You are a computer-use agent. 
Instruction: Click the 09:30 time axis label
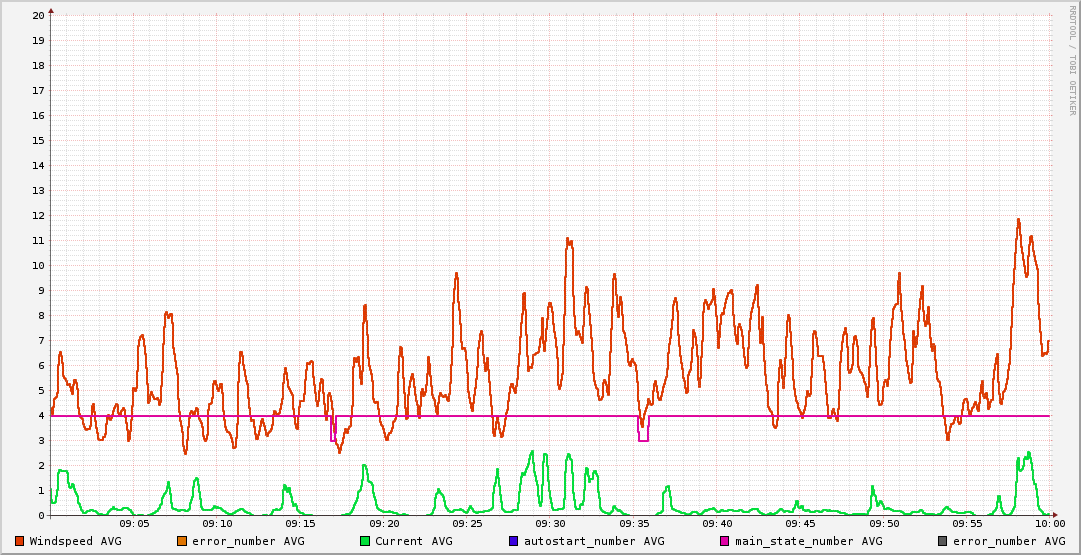pyautogui.click(x=550, y=523)
